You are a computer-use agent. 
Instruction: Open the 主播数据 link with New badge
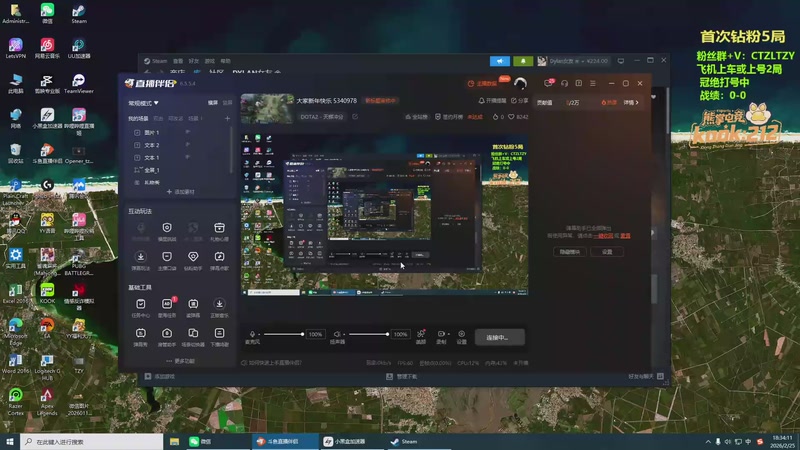pyautogui.click(x=483, y=83)
